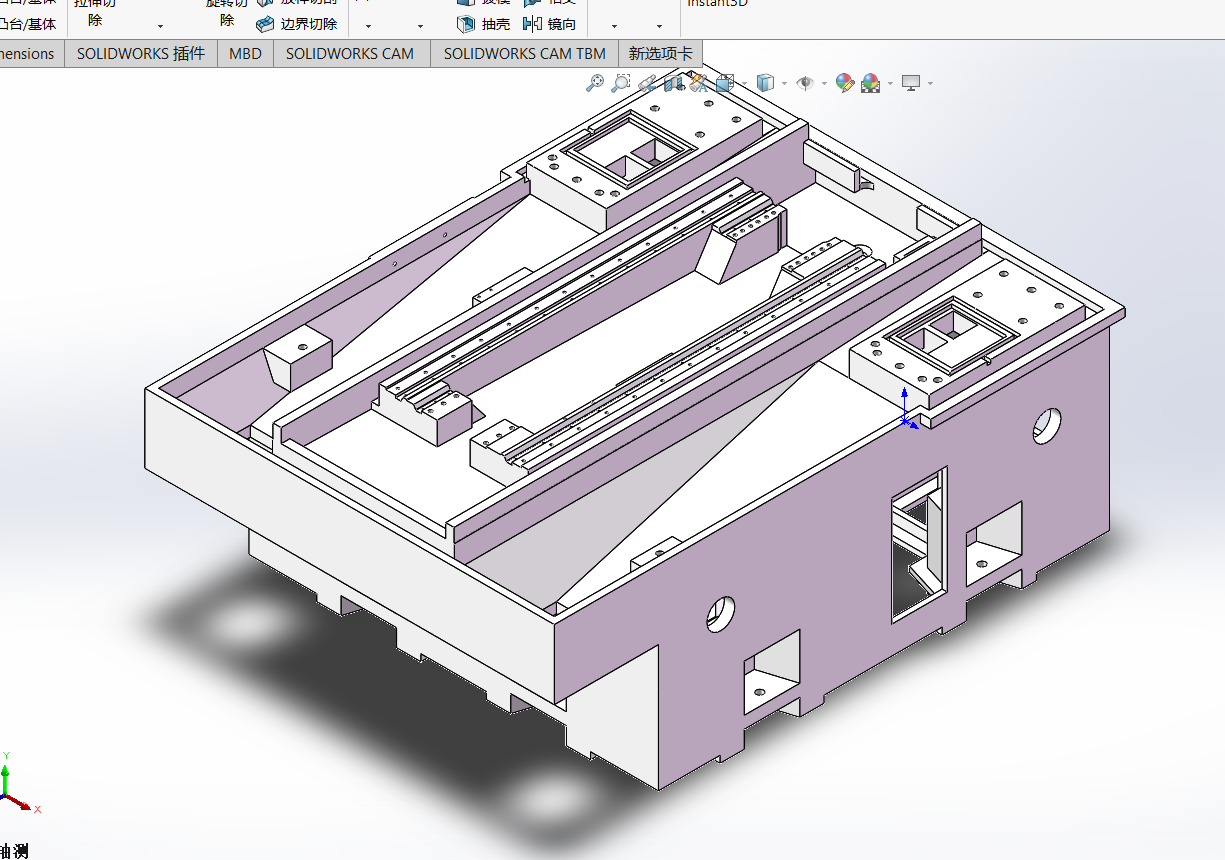Switch to the SOLIDWORKS CAM tab
The width and height of the screenshot is (1225, 860).
click(x=350, y=54)
